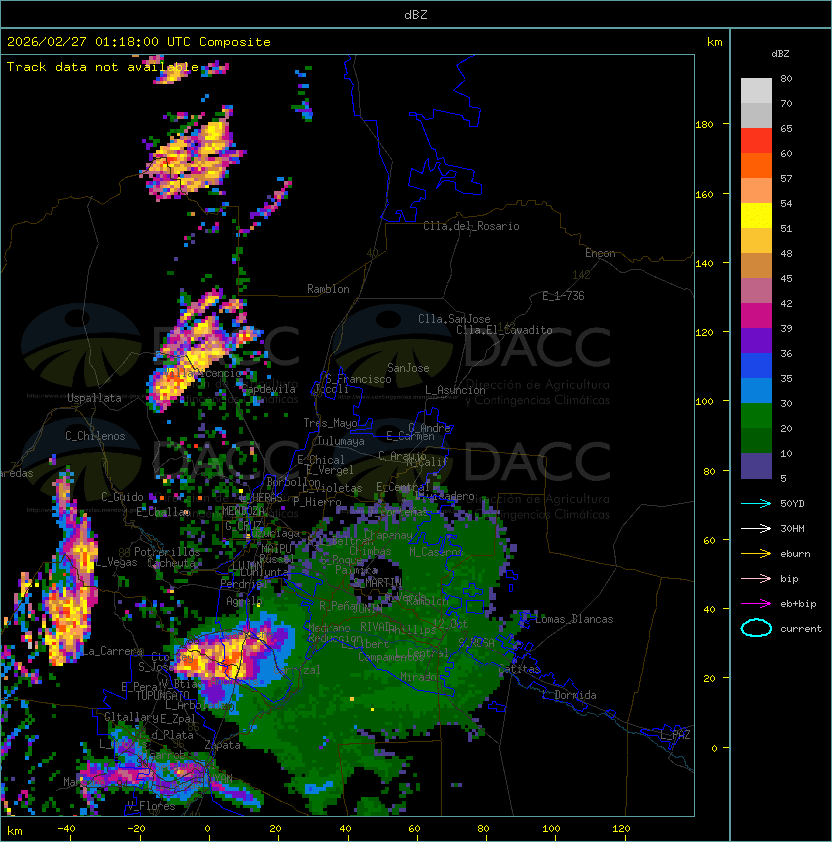
Task: Select the purple swatch between 39 and 36
Action: click(756, 340)
